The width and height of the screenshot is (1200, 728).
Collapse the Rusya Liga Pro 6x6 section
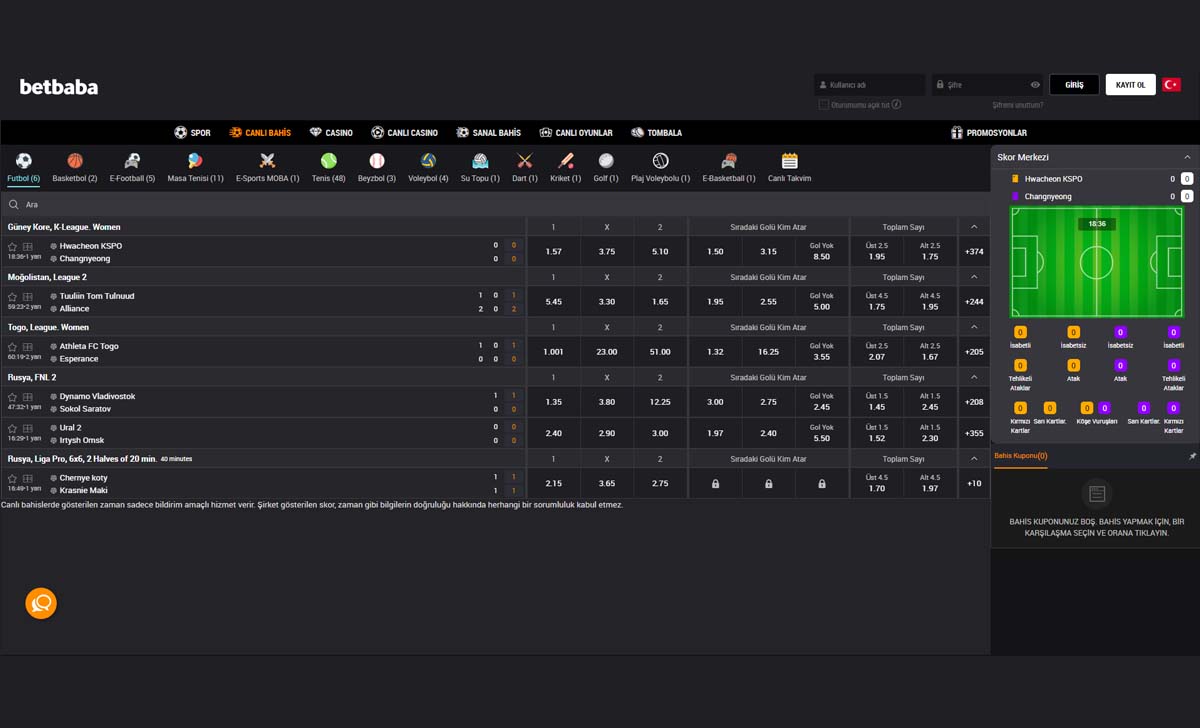pyautogui.click(x=974, y=459)
